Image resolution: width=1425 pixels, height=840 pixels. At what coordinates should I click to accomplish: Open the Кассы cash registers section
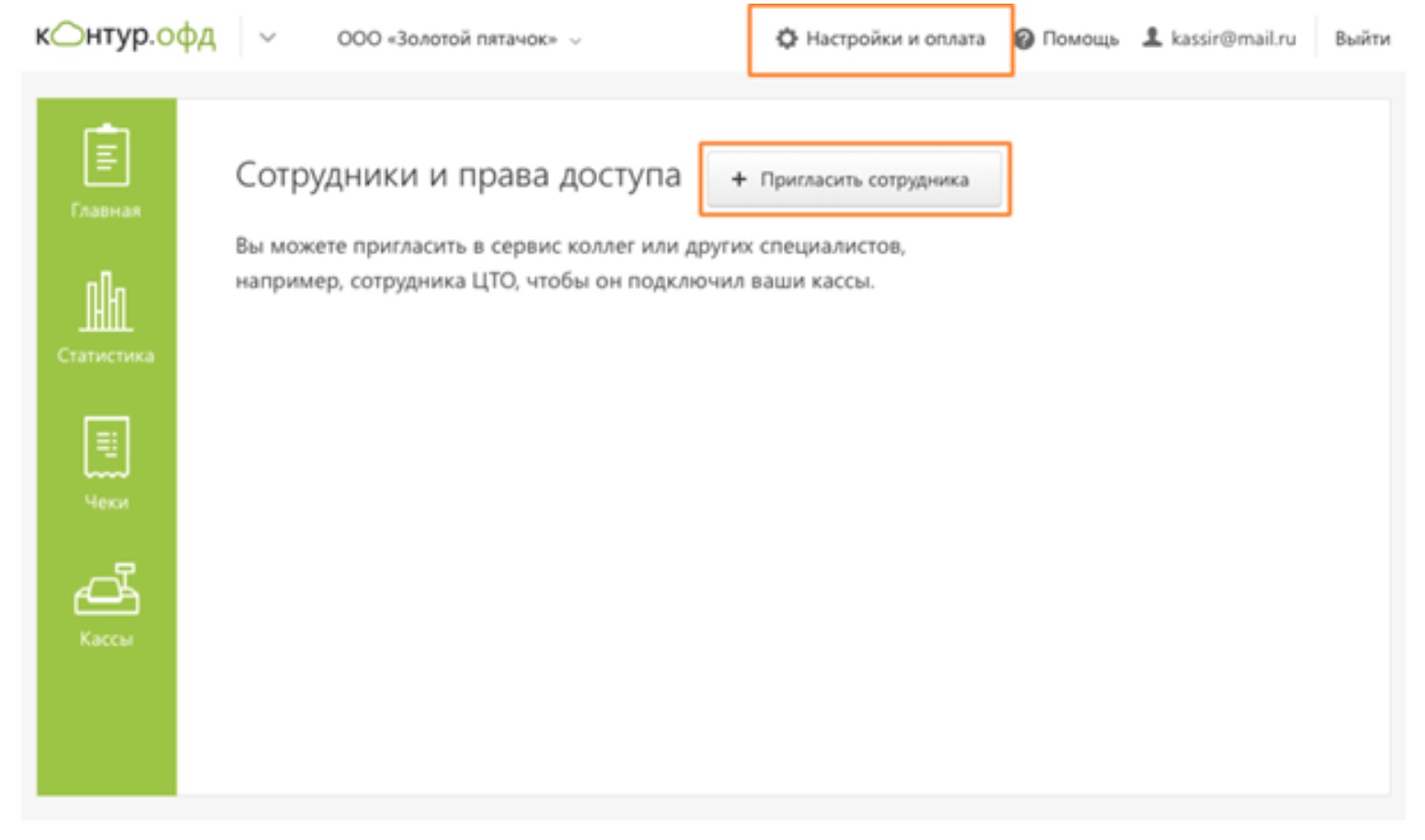pos(106,605)
